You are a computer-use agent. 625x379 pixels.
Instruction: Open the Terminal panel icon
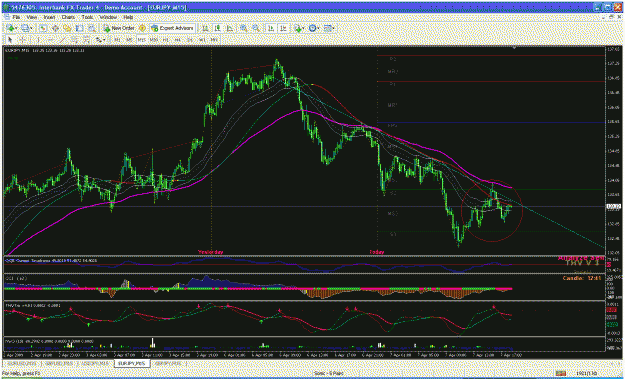click(79, 28)
